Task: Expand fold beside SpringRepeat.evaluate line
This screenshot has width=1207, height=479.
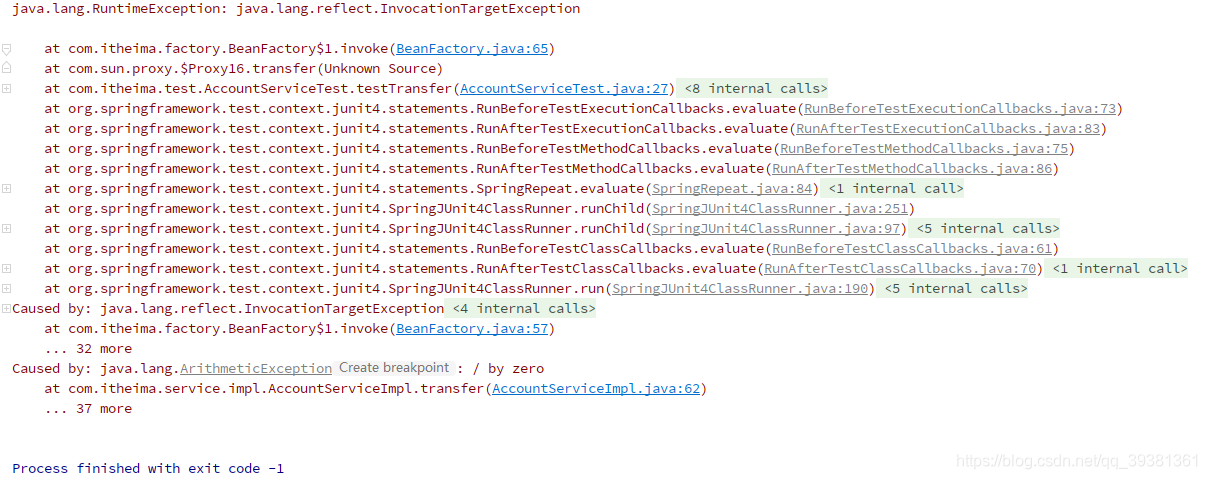Action: (7, 188)
